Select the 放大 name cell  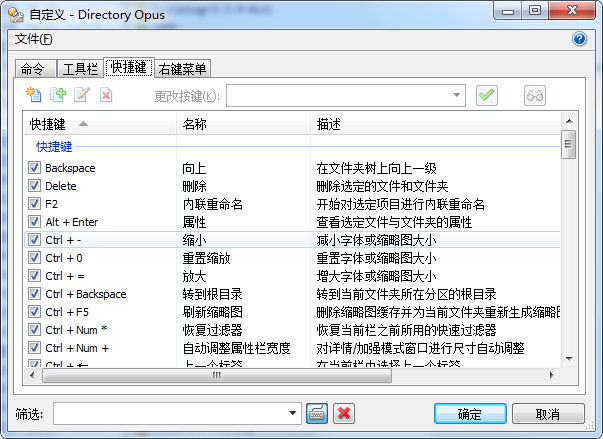194,276
